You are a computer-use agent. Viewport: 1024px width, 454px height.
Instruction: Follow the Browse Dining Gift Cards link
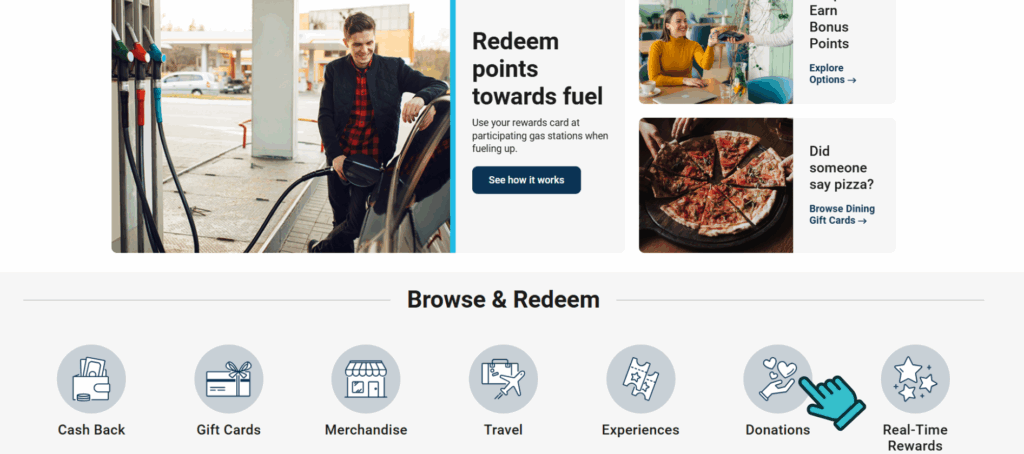pyautogui.click(x=842, y=214)
